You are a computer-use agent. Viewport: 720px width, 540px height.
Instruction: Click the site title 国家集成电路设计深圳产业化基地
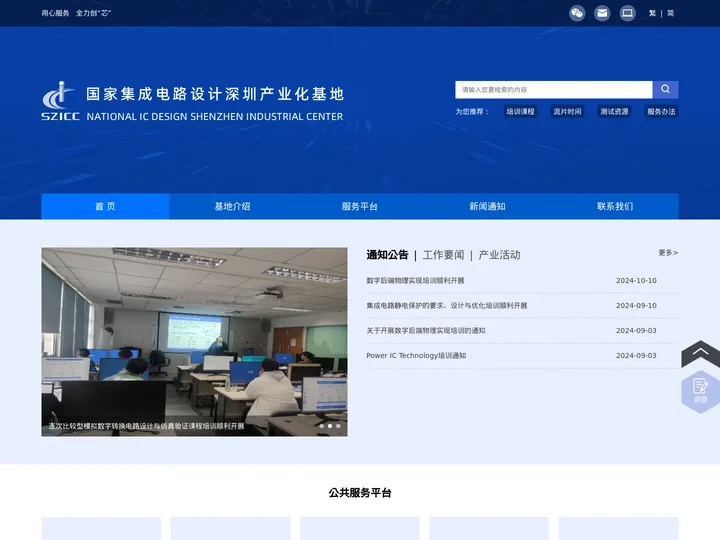(215, 94)
